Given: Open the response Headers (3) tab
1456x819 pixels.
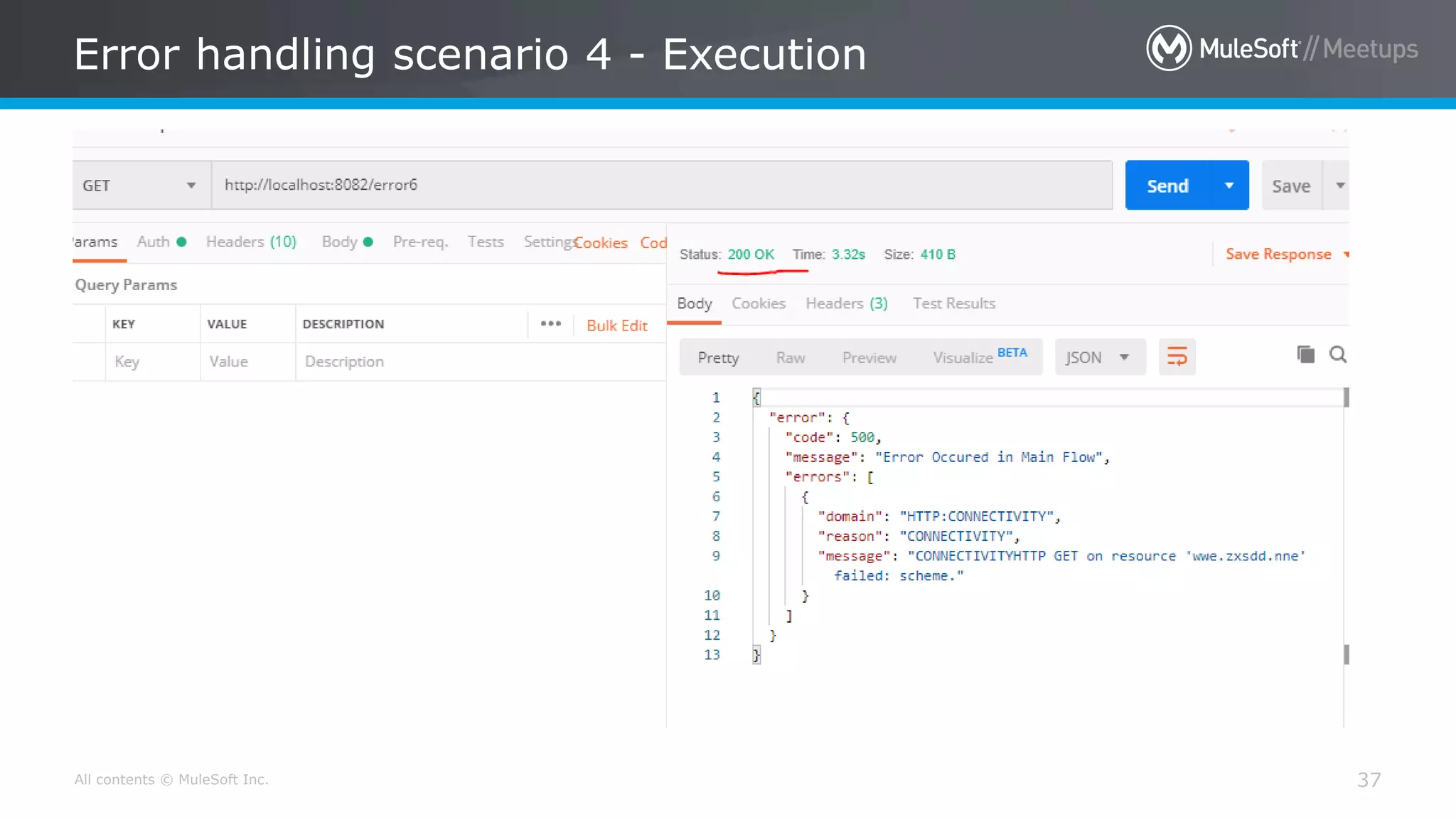Looking at the screenshot, I should (847, 304).
